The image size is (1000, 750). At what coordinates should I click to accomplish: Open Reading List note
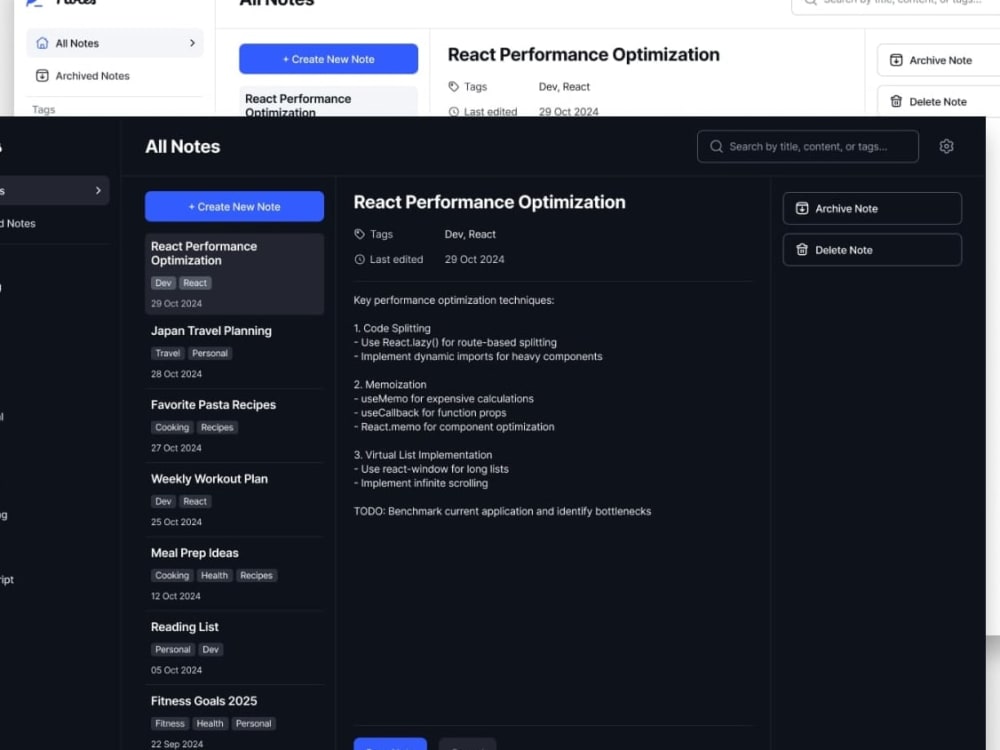click(x=234, y=648)
